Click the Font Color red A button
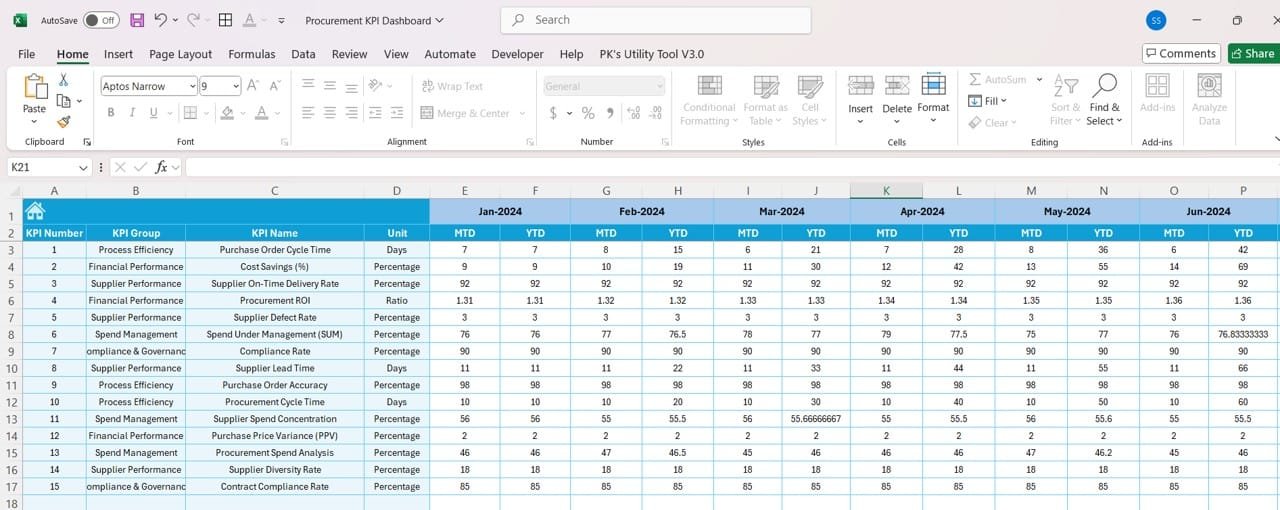1280x510 pixels. point(262,113)
